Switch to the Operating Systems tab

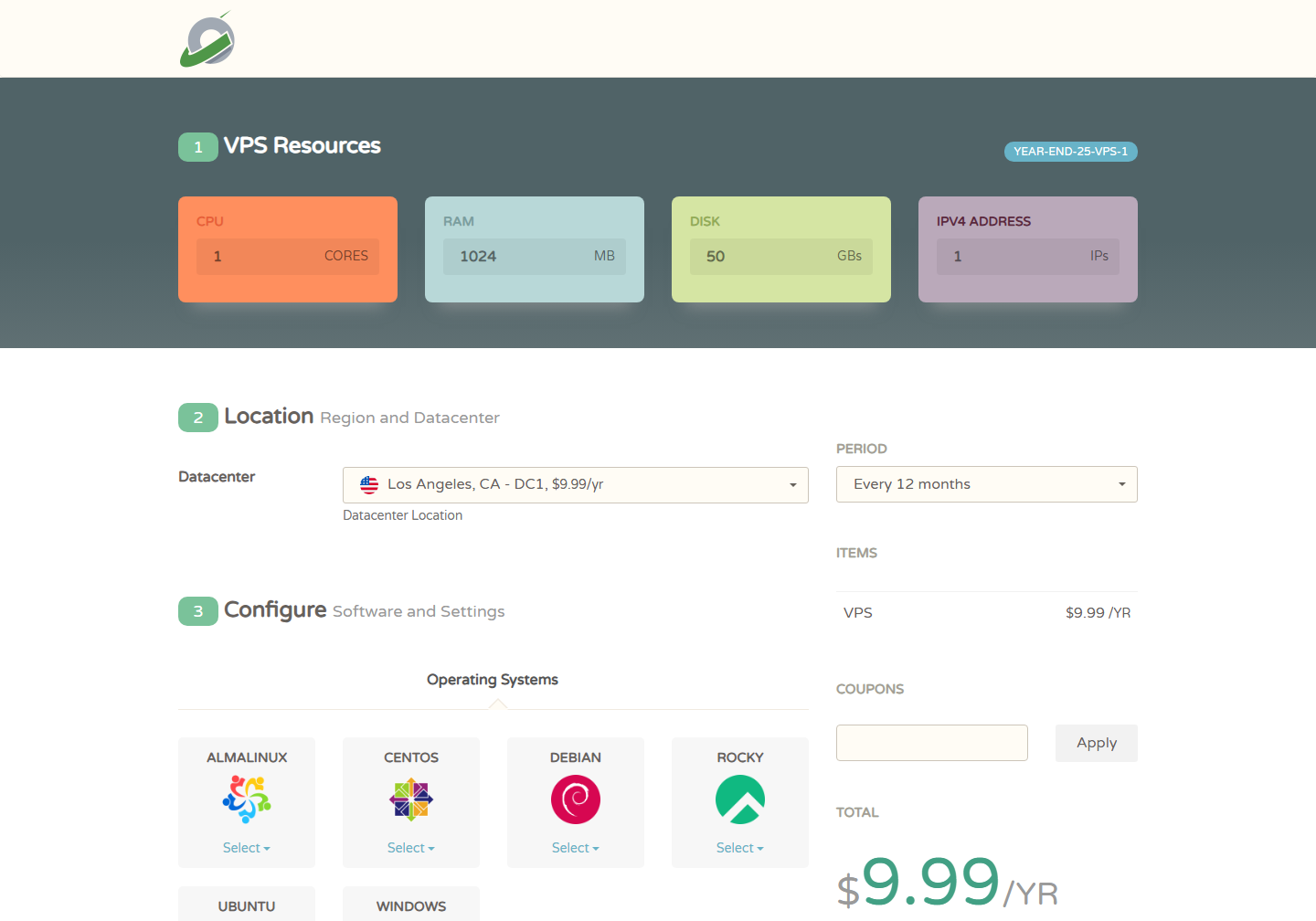point(493,680)
